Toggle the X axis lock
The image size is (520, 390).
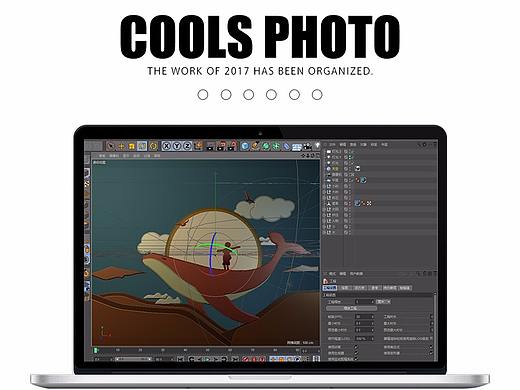click(166, 146)
